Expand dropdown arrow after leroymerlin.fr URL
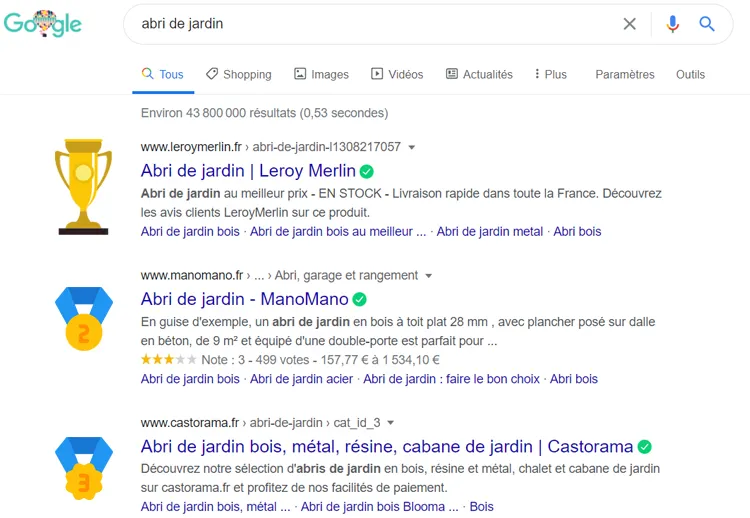The height and width of the screenshot is (518, 750). 411,147
